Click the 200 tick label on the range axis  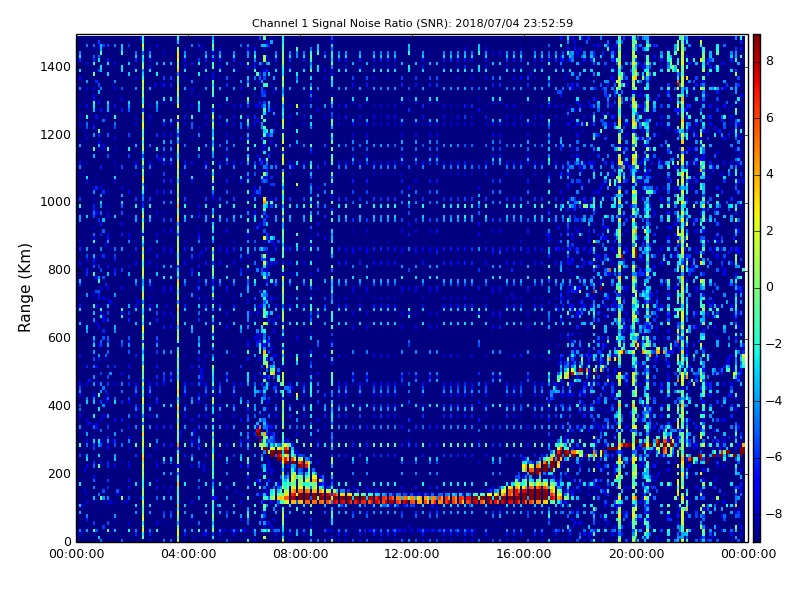coord(59,473)
